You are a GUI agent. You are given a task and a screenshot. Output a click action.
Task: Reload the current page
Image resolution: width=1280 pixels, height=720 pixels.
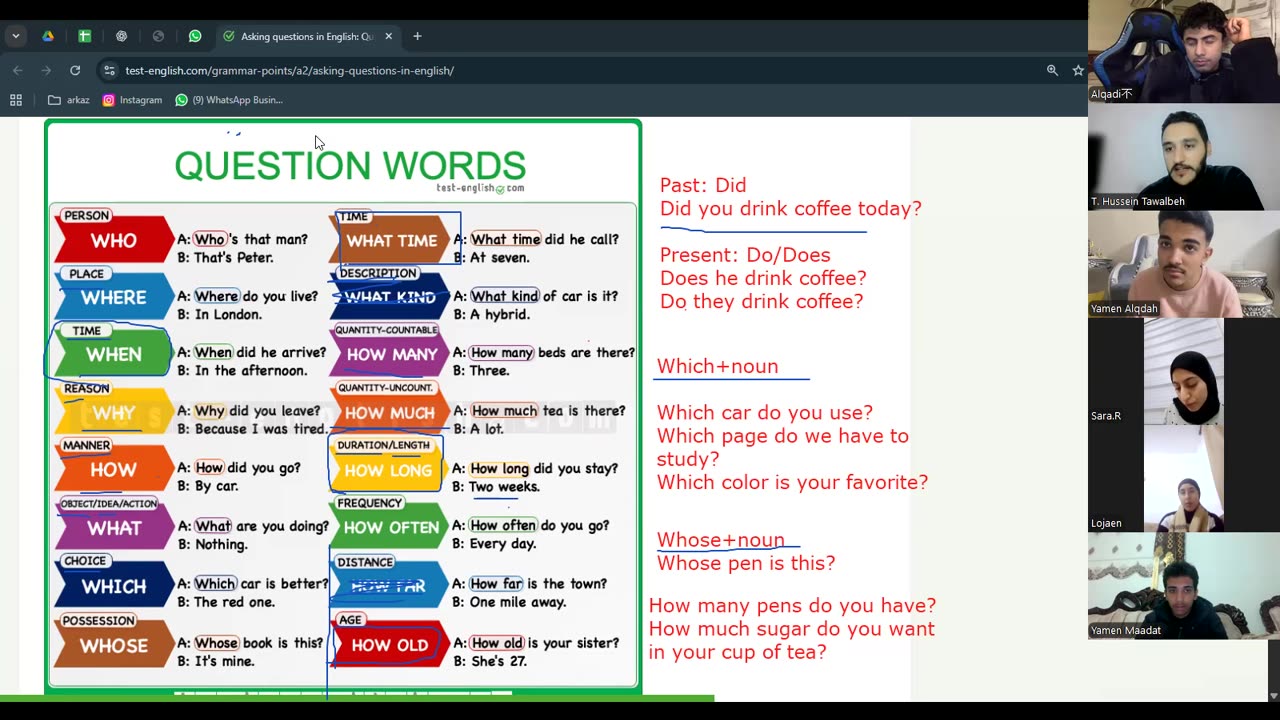pos(75,70)
